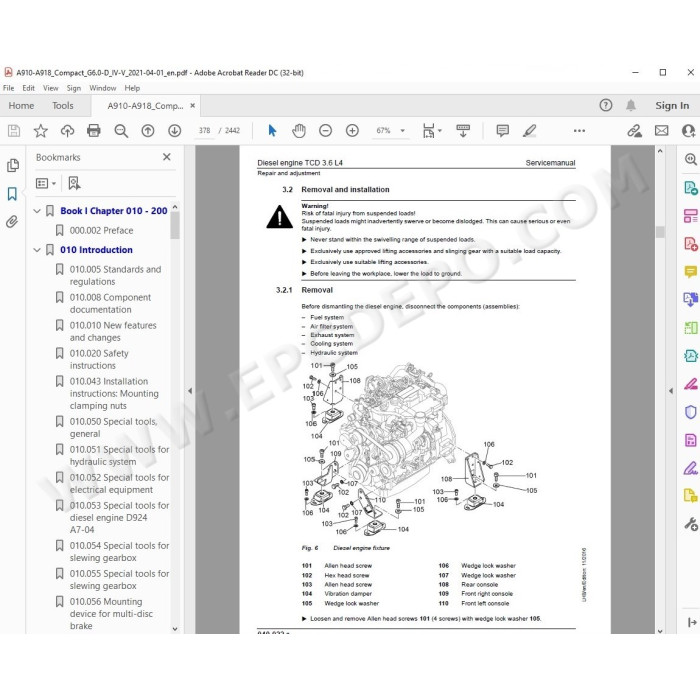Open 010.054 Special tools for slewing gearbox
This screenshot has width=700, height=700.
119,552
